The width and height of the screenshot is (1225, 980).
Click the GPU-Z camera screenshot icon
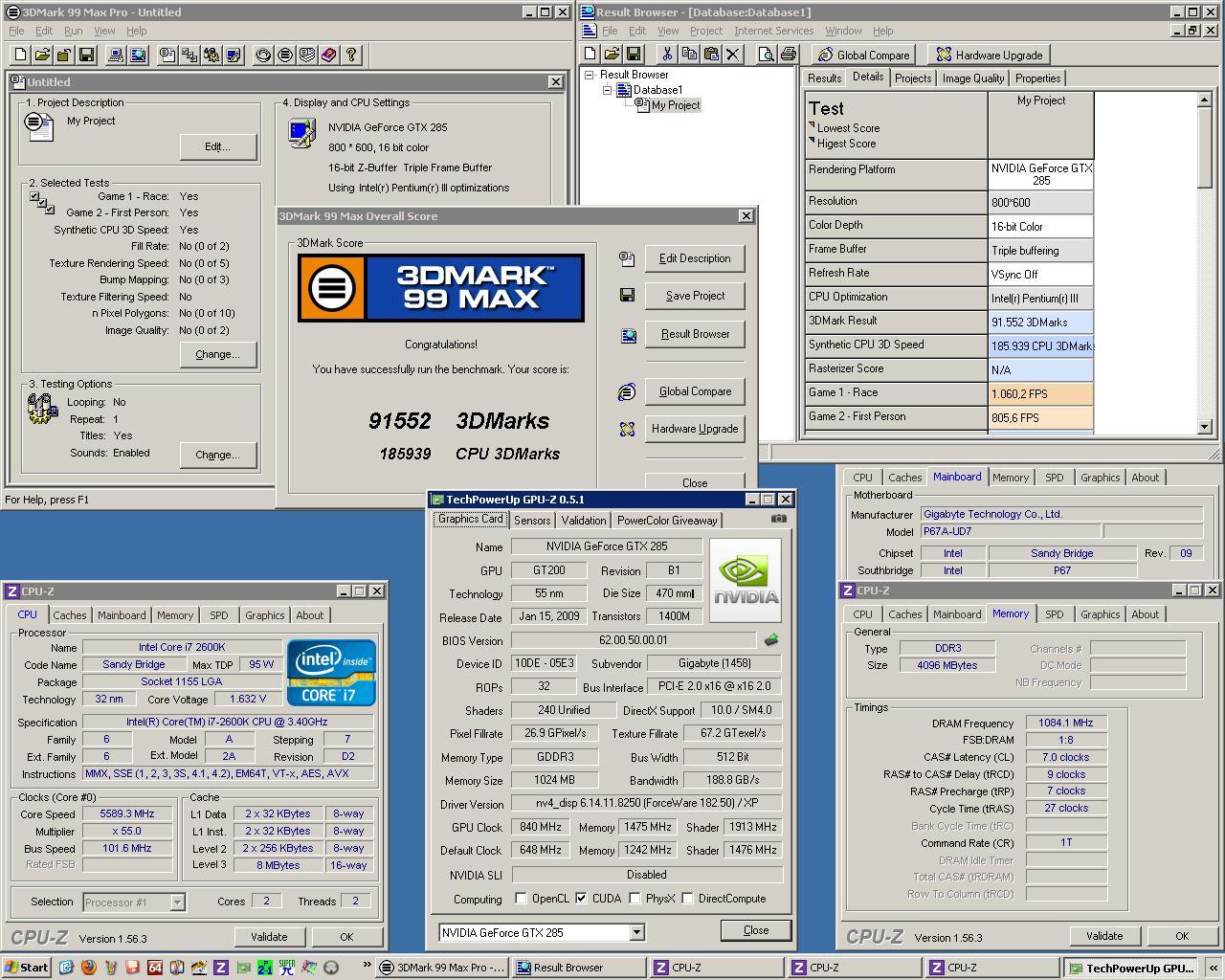click(779, 519)
